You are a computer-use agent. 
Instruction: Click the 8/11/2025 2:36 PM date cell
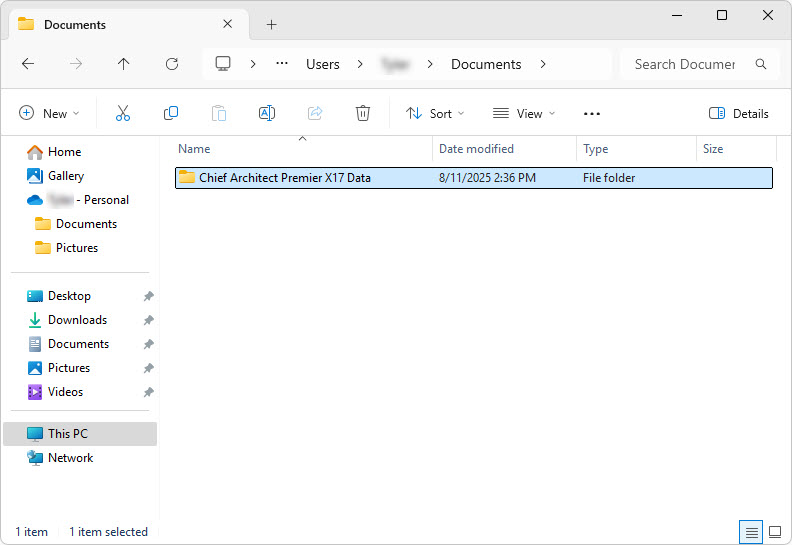tap(487, 178)
